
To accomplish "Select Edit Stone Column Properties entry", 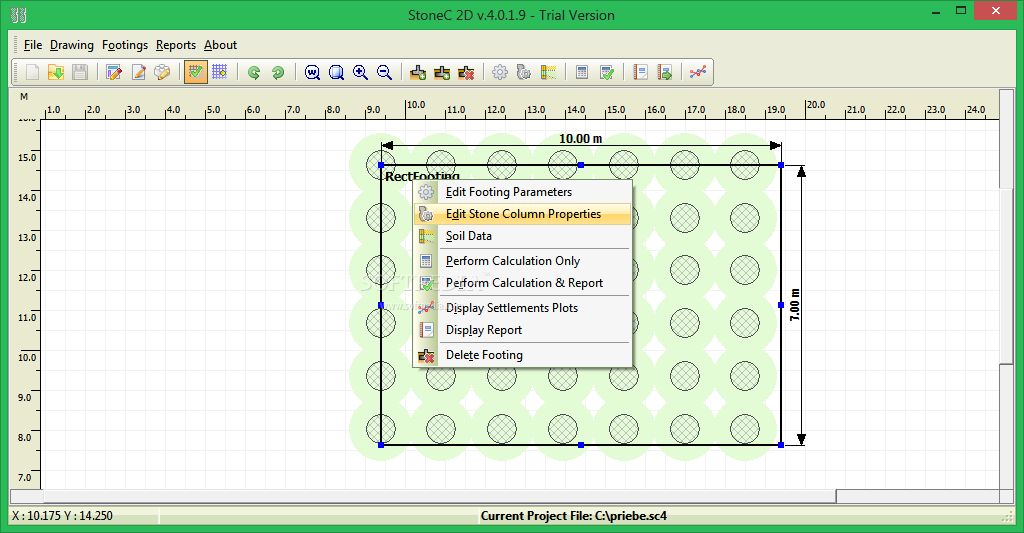I will [522, 214].
